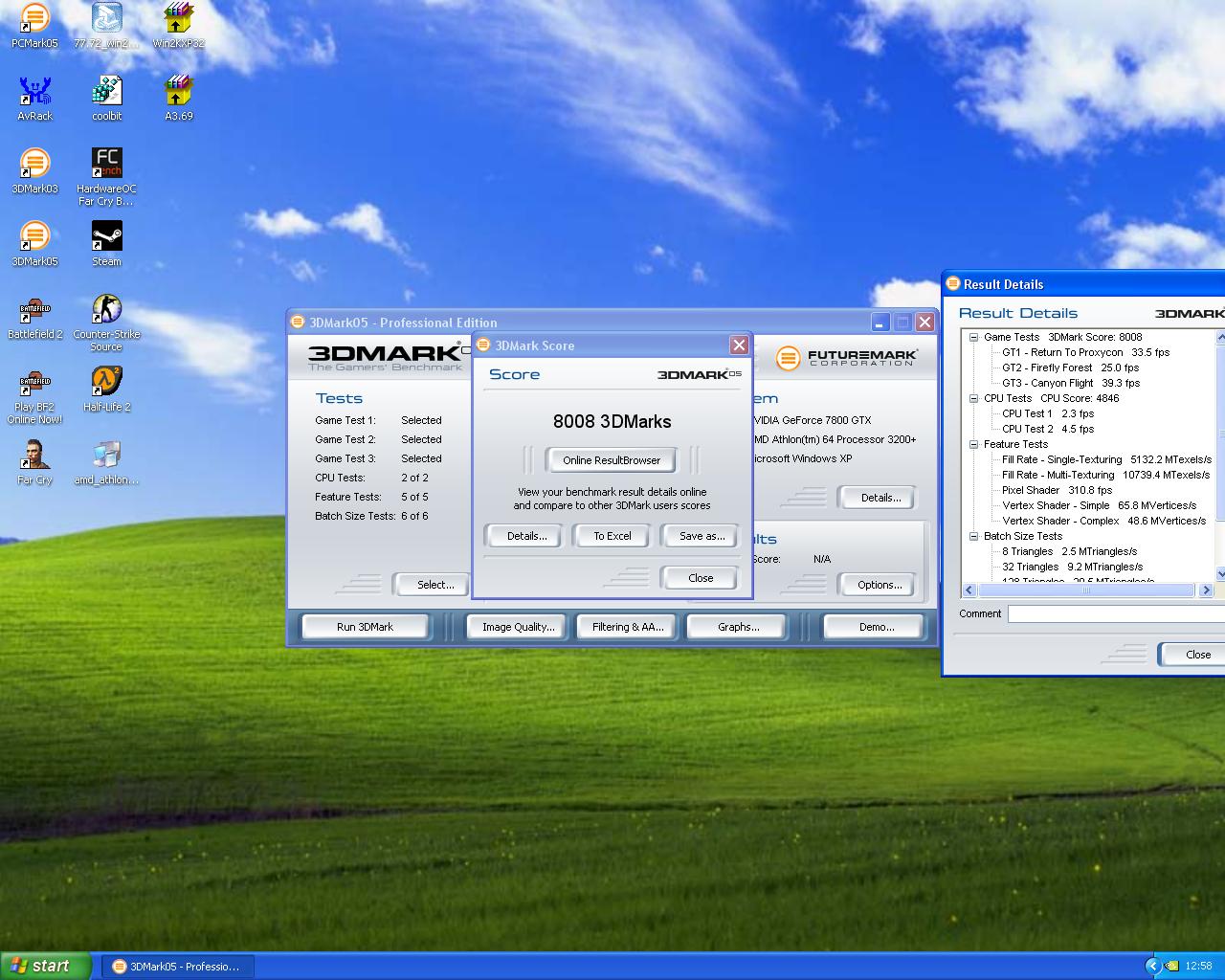Open the Windows Start menu
1225x980 pixels.
pos(46,966)
